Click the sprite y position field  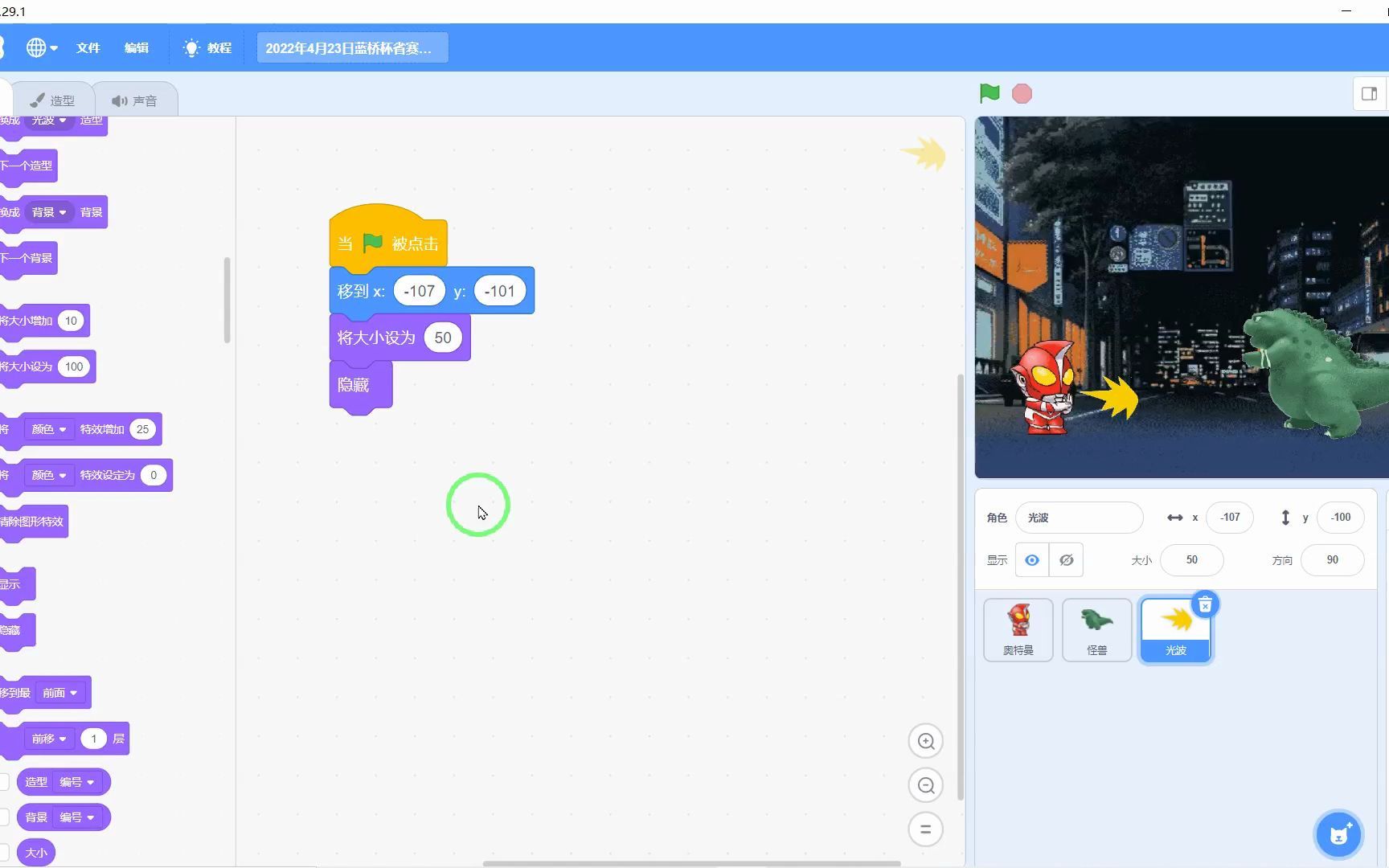[x=1340, y=518]
